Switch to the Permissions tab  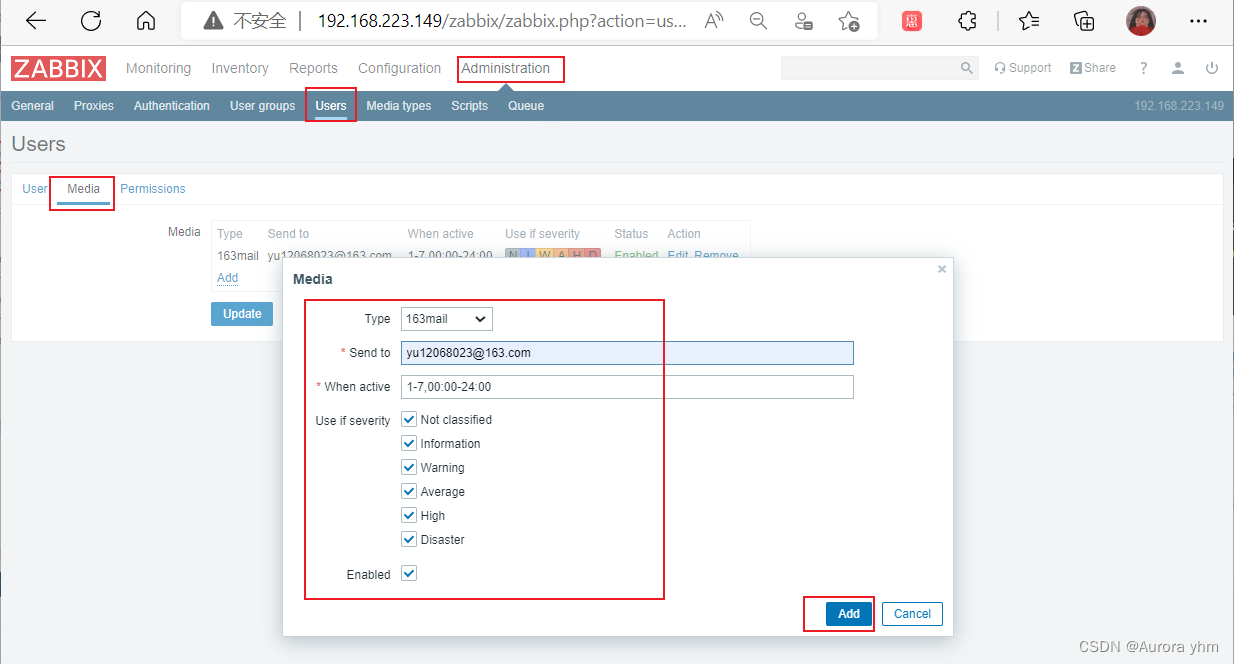[153, 188]
